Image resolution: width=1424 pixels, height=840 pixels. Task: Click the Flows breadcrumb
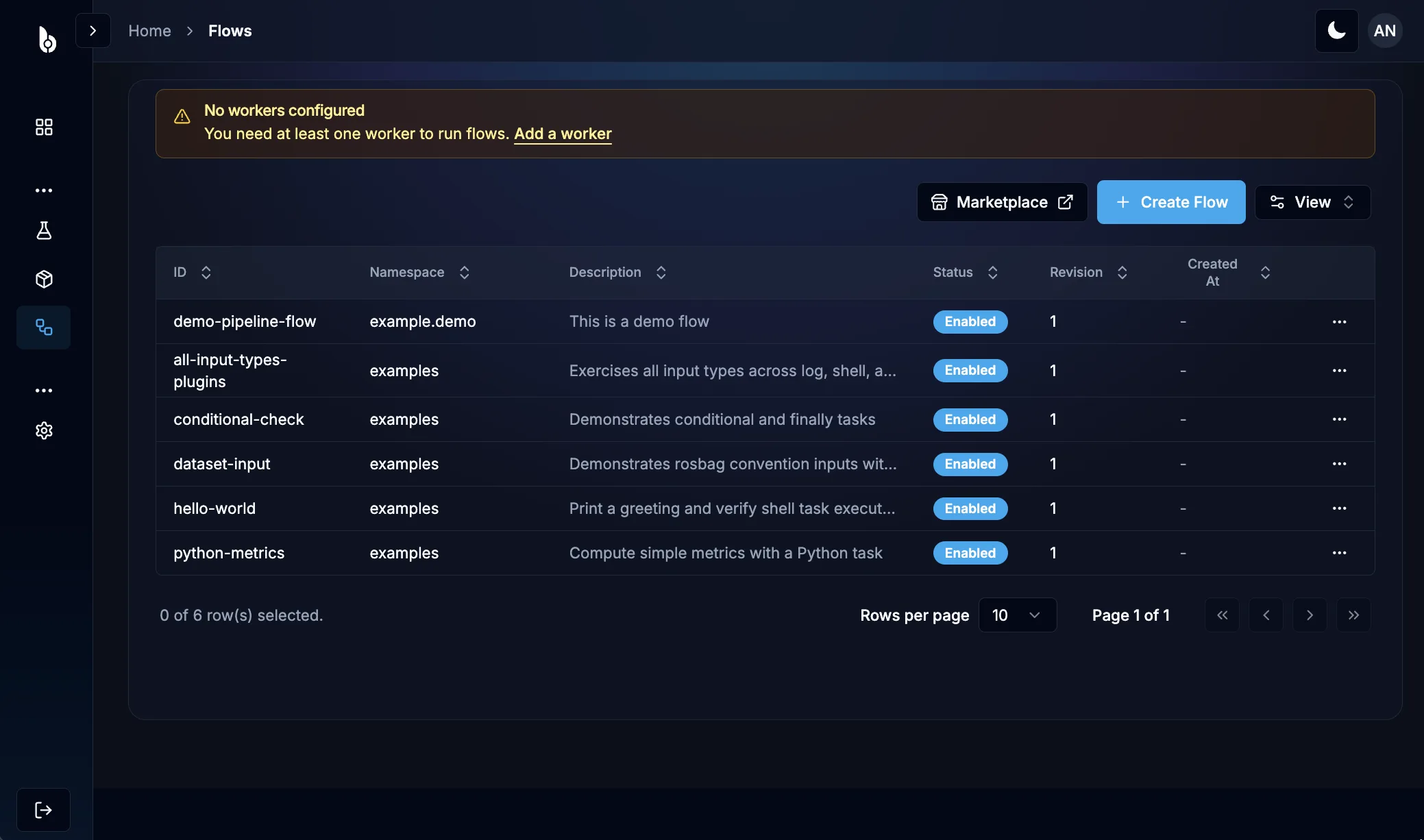(x=230, y=31)
